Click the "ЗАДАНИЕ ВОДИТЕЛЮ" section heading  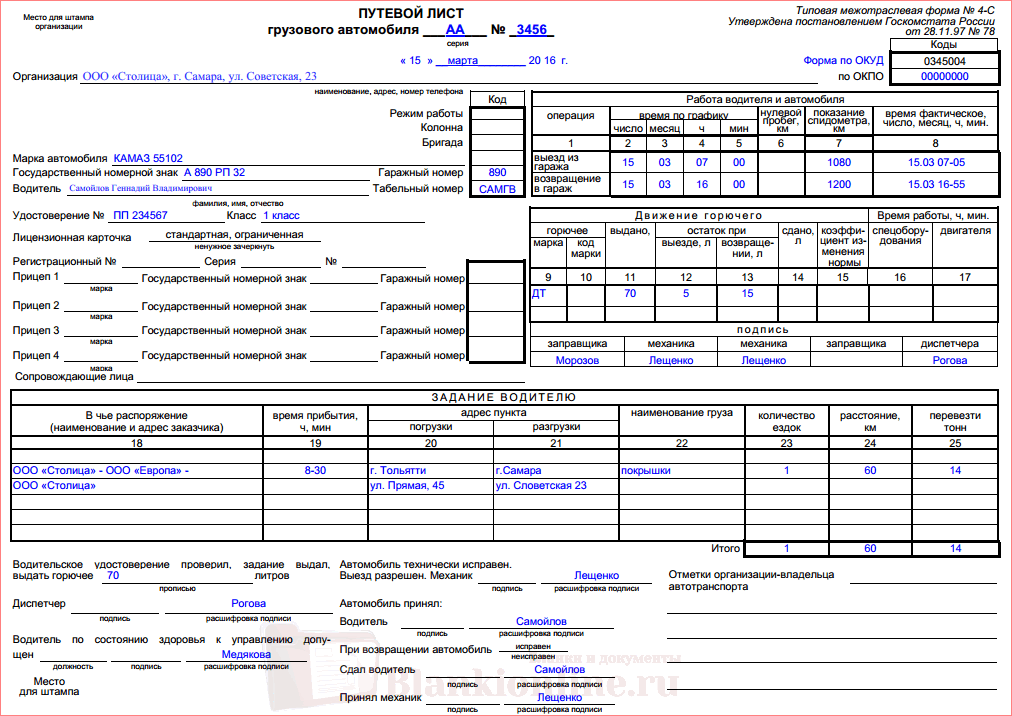504,398
